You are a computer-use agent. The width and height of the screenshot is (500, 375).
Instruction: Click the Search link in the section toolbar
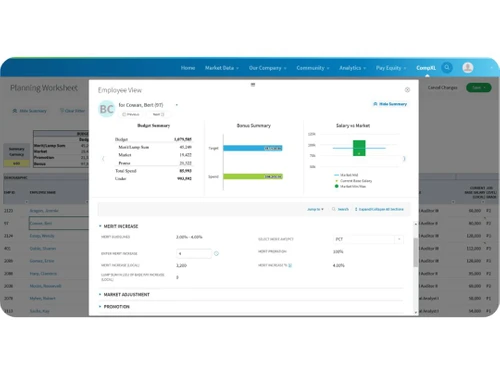340,209
